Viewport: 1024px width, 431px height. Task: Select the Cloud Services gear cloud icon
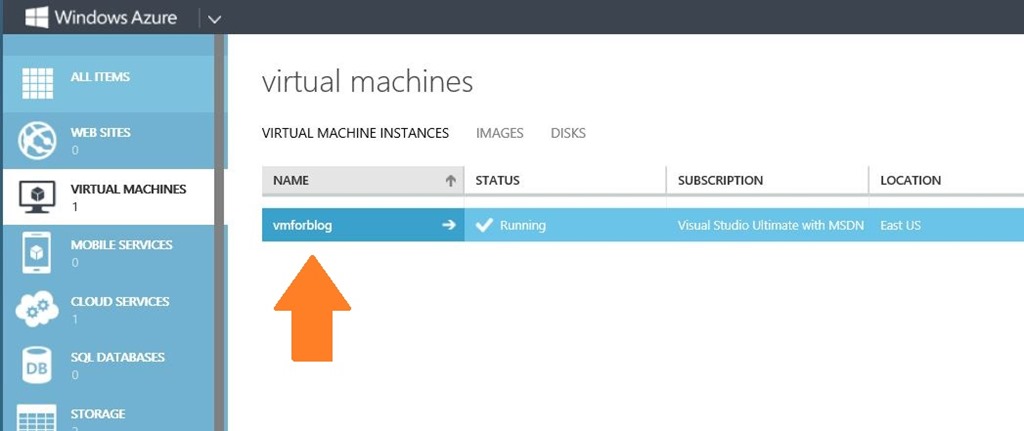pyautogui.click(x=37, y=309)
